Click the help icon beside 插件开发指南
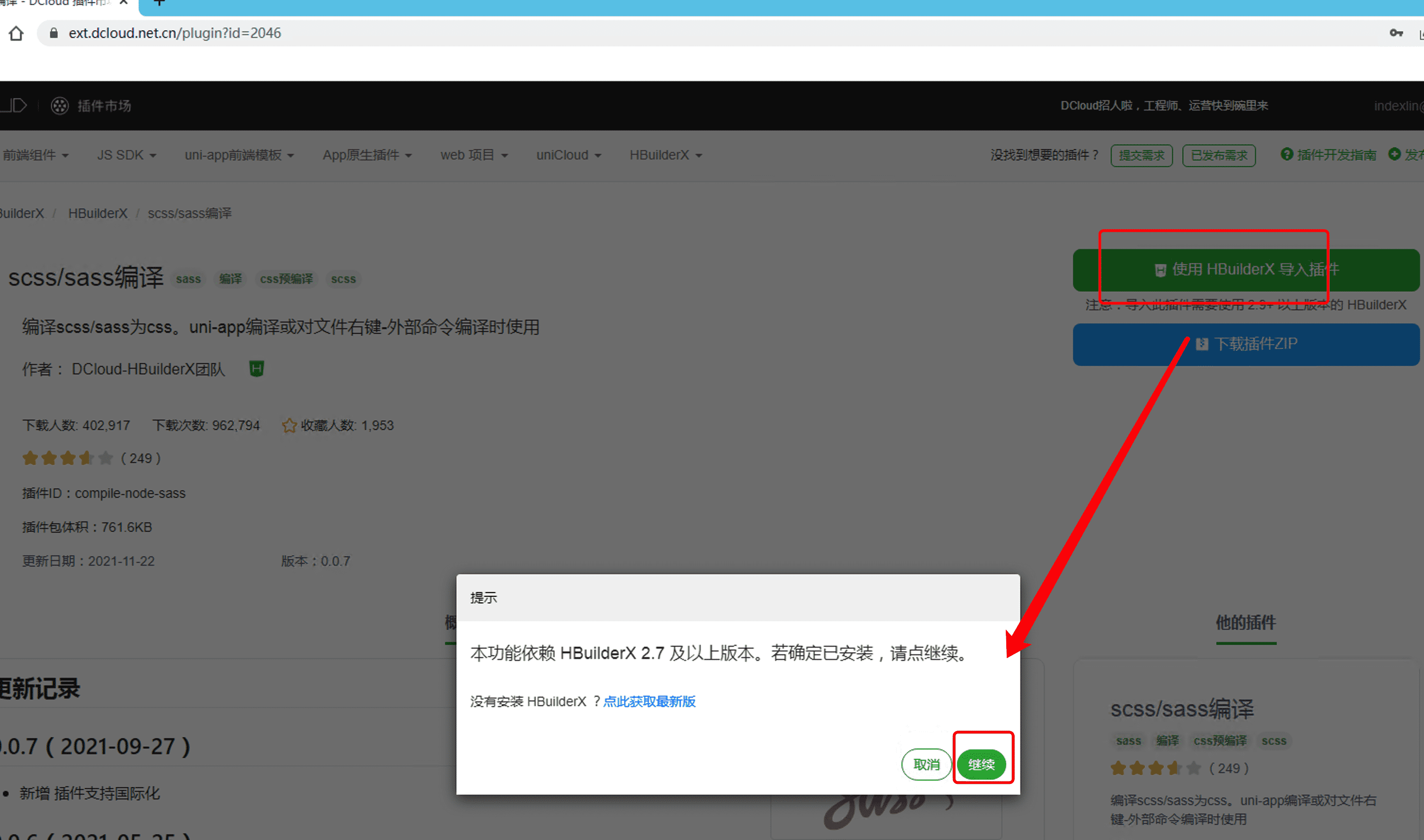 [x=1286, y=154]
